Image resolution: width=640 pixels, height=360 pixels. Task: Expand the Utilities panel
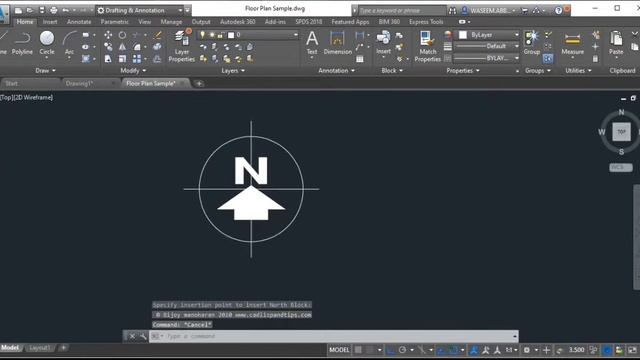click(578, 71)
